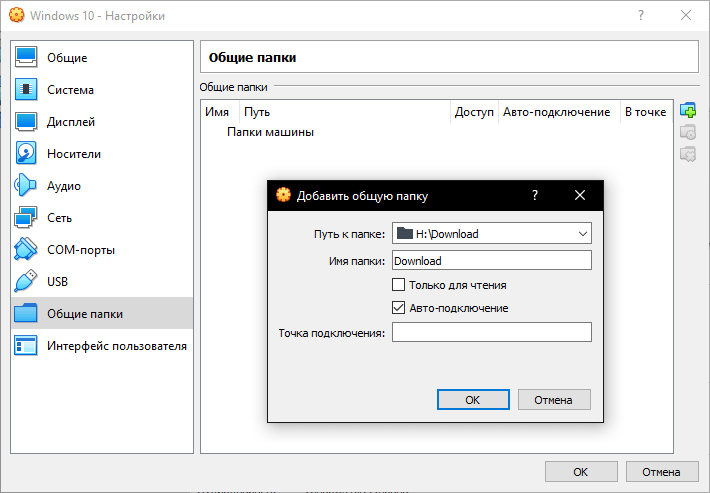Click help question mark in add folder dialog
This screenshot has width=710, height=493.
pyautogui.click(x=535, y=195)
